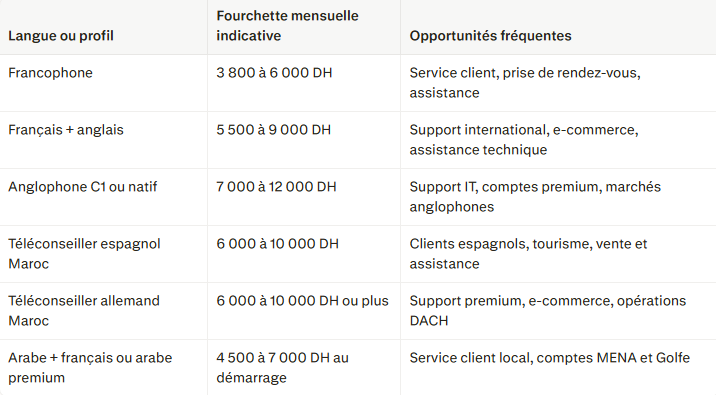Click the 'Fourchette mensuelle indicative' header
Screen dimensions: 716x395
point(287,26)
